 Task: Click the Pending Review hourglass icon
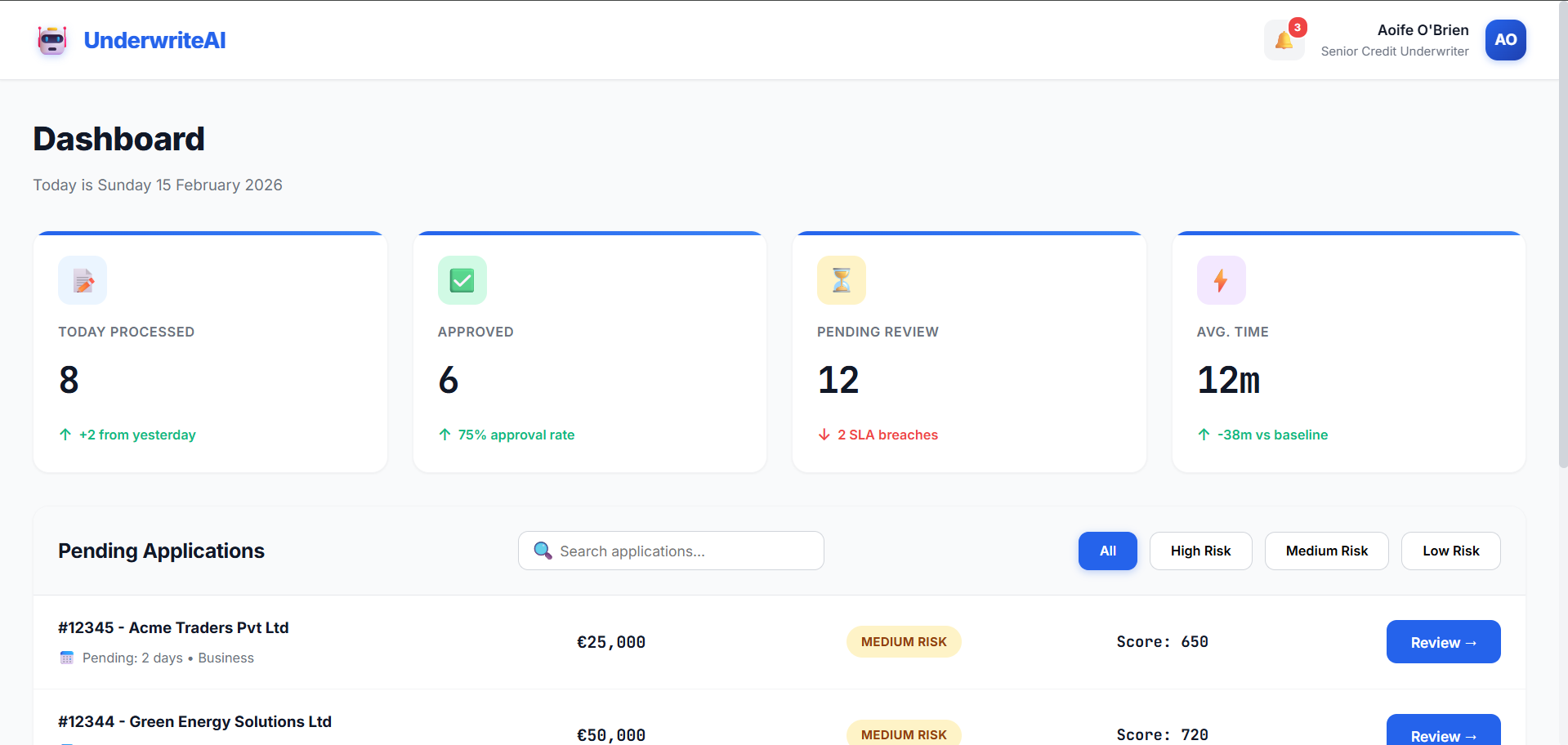coord(841,280)
